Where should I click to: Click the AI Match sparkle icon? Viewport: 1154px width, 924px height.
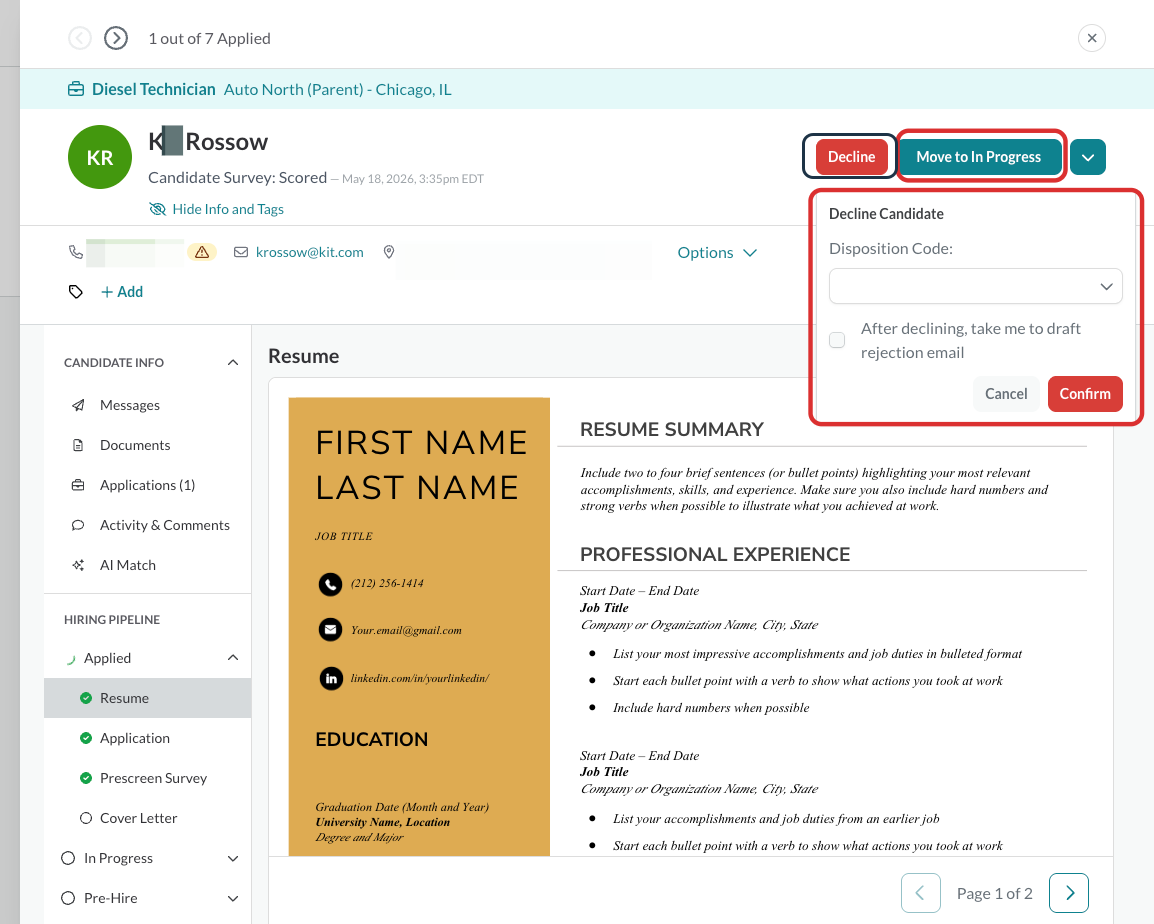(78, 565)
